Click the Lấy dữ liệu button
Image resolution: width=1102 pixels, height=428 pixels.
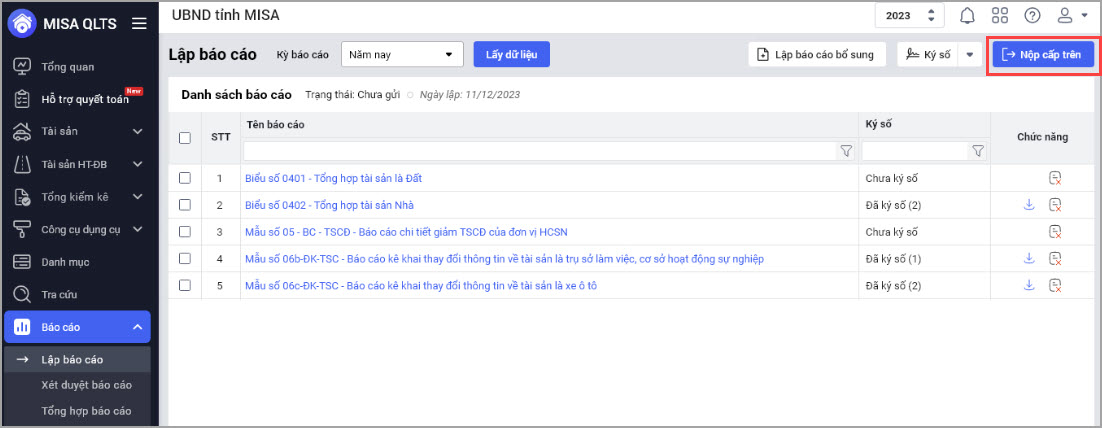(511, 54)
